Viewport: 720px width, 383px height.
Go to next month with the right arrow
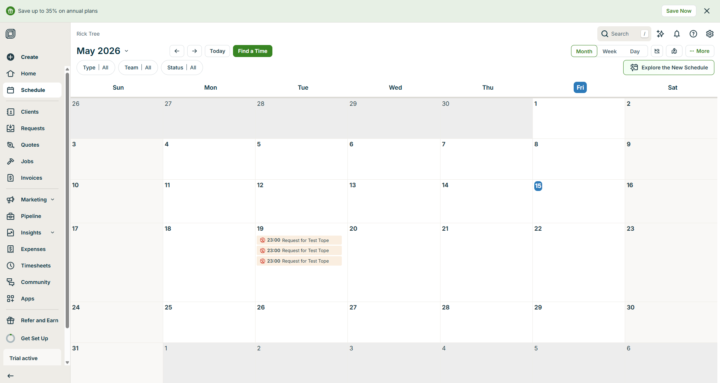pyautogui.click(x=195, y=51)
